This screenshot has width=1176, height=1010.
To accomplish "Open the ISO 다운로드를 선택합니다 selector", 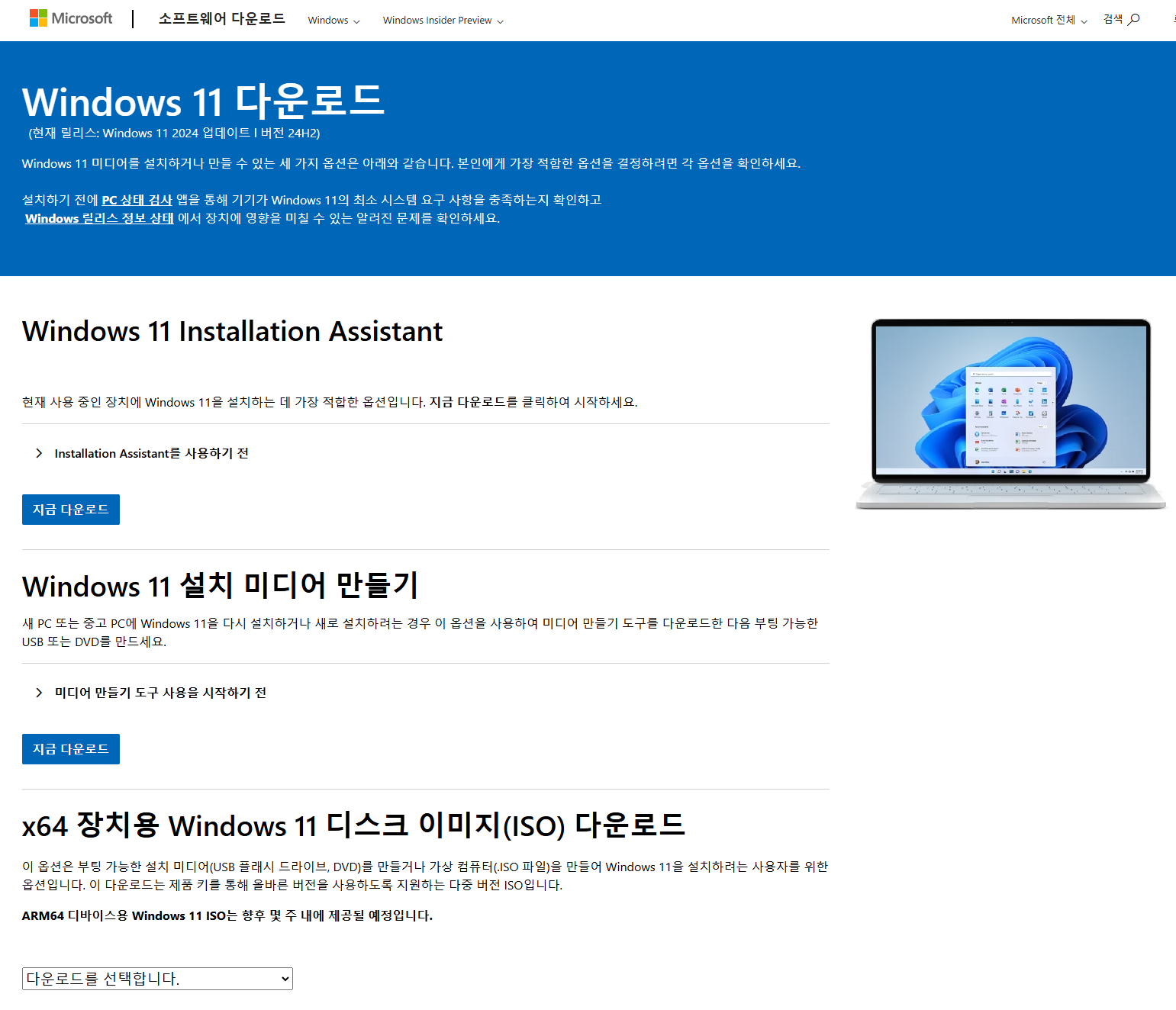I will [x=156, y=978].
